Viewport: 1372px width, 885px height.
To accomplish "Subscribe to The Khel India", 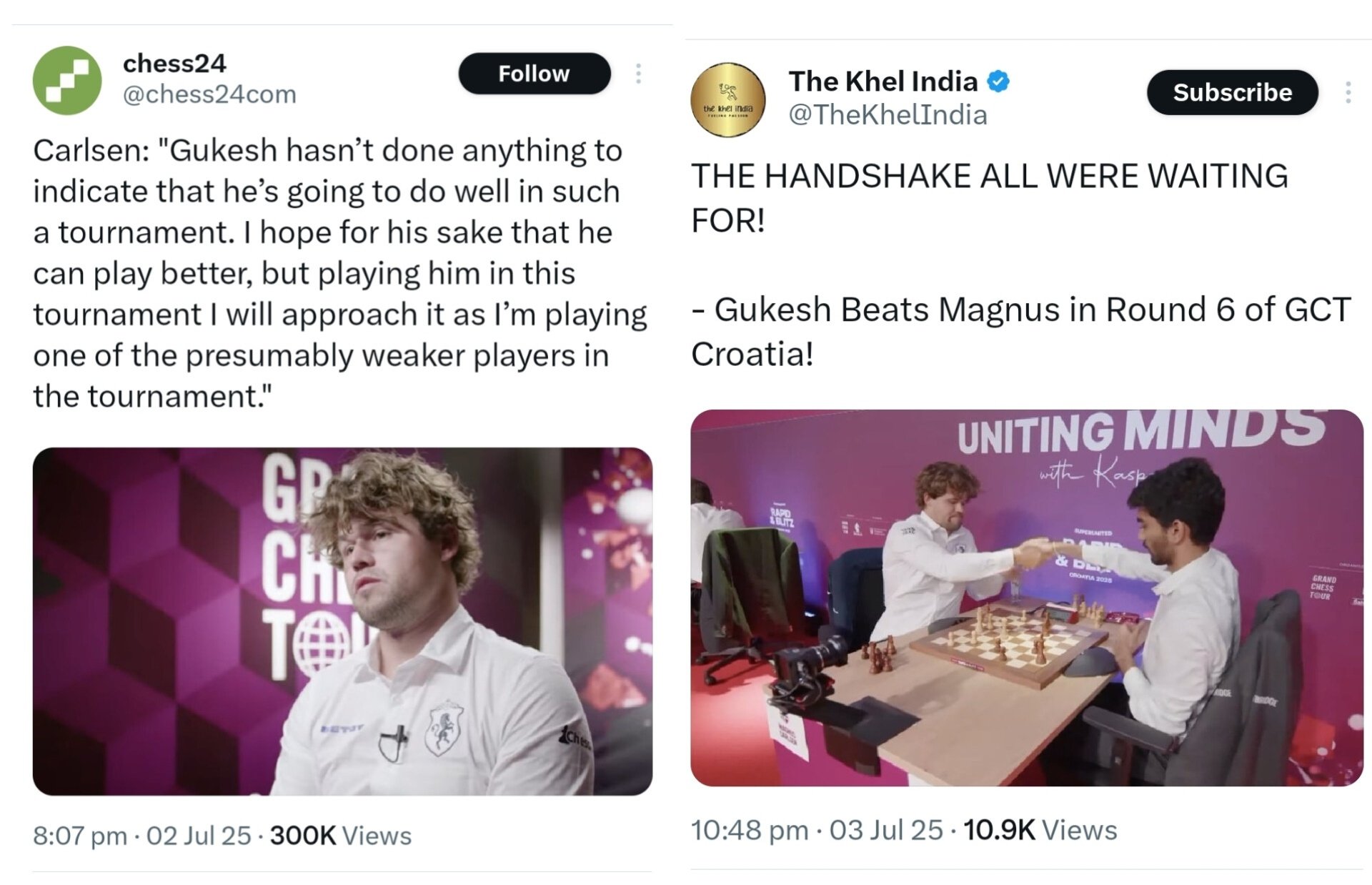I will coord(1232,92).
